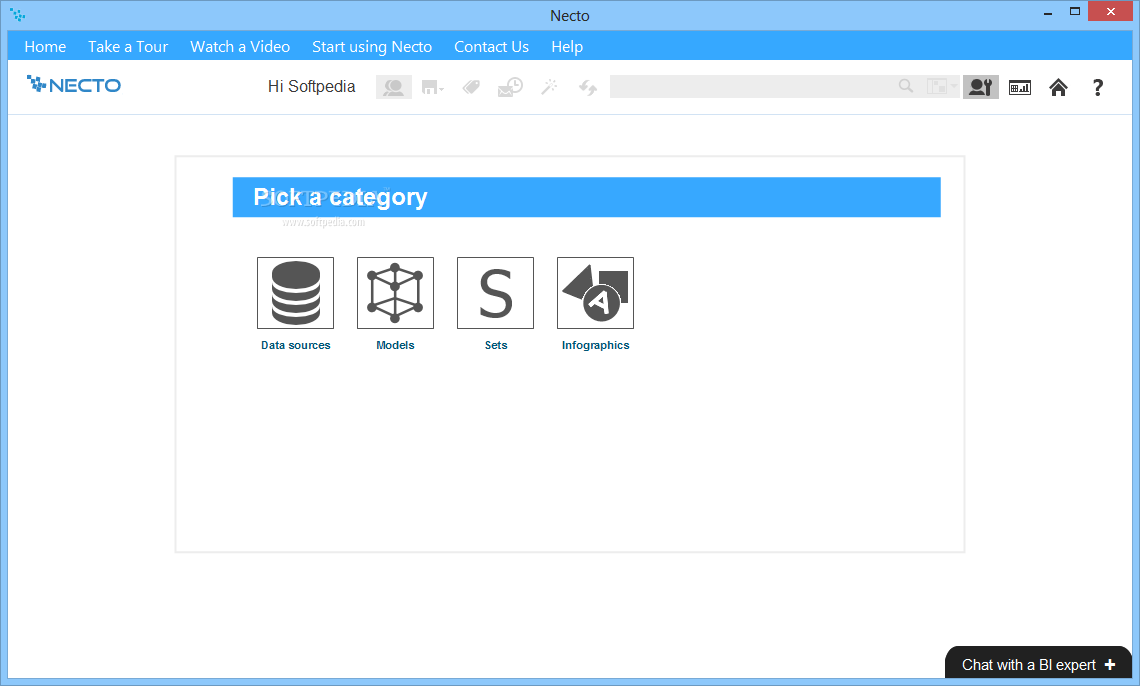Click the users icon beside Hi Softpedia
Screen dimensions: 1140x686
click(393, 87)
